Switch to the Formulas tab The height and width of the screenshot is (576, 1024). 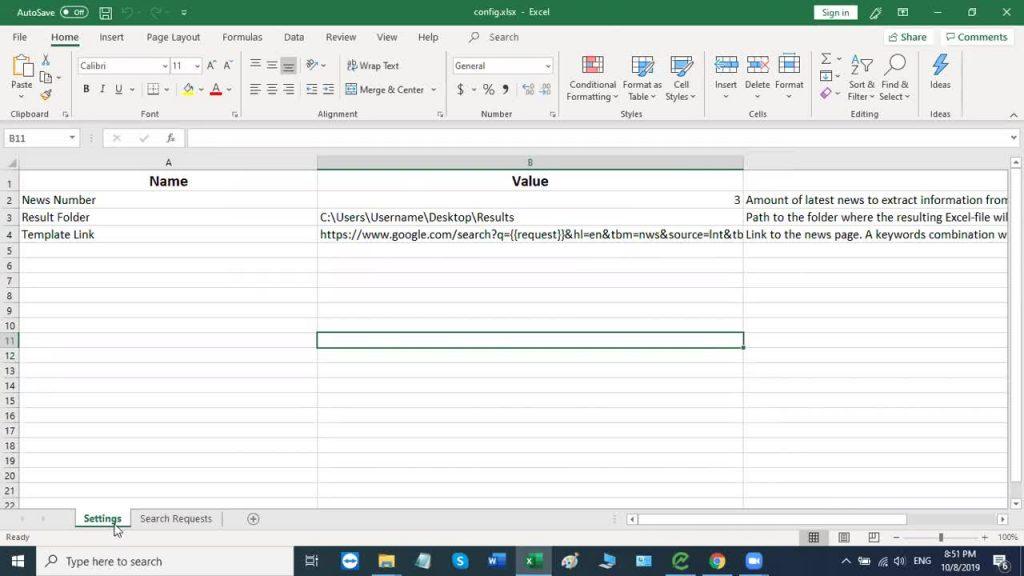pos(242,37)
